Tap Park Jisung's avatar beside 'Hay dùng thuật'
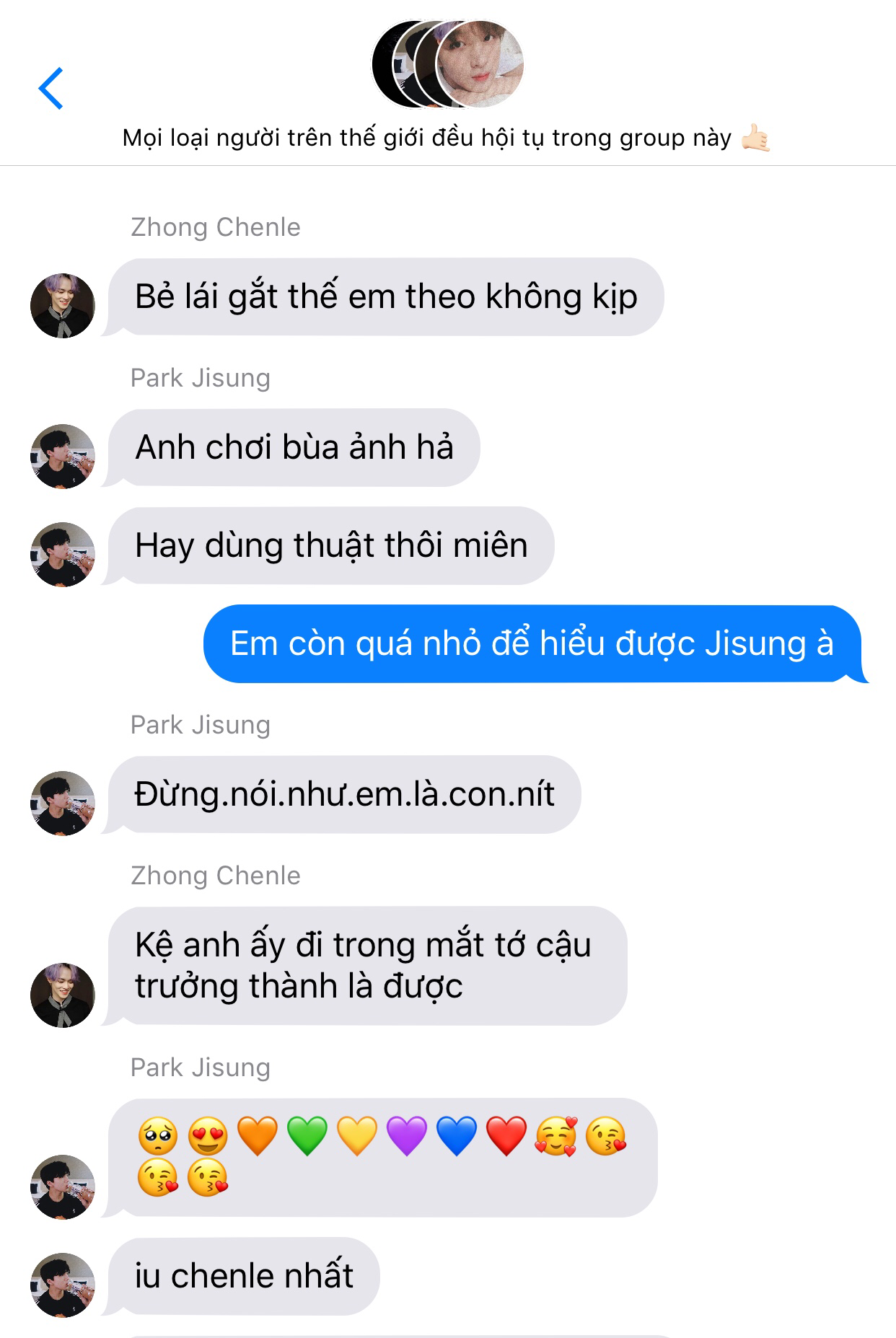 [63, 554]
